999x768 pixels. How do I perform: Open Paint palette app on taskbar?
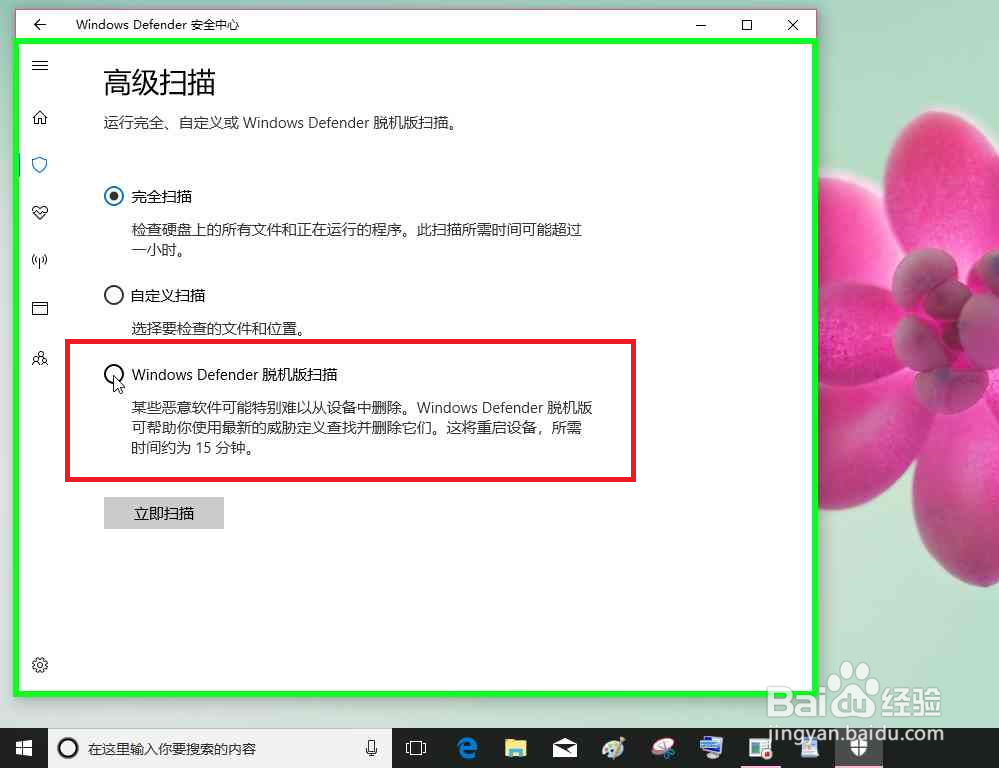point(614,748)
